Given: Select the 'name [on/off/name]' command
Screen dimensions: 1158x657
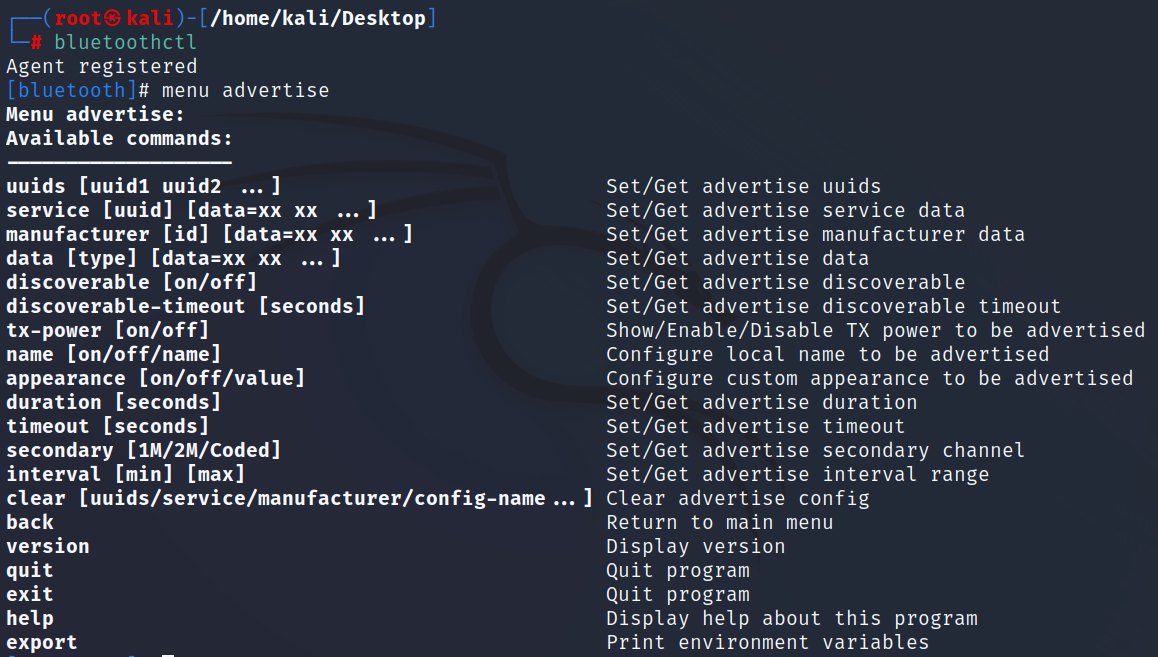Looking at the screenshot, I should 114,354.
